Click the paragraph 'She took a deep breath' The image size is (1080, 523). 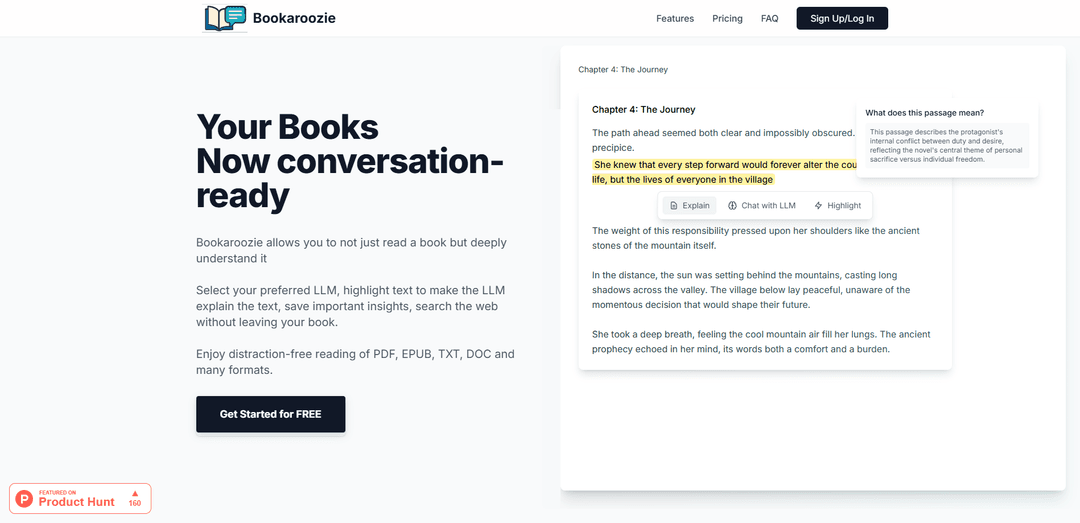(x=761, y=342)
